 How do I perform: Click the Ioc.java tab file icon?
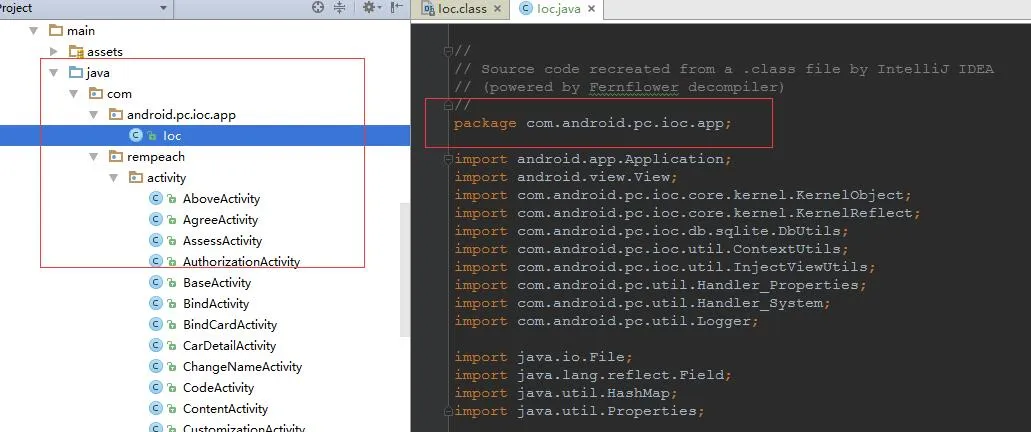[x=525, y=9]
